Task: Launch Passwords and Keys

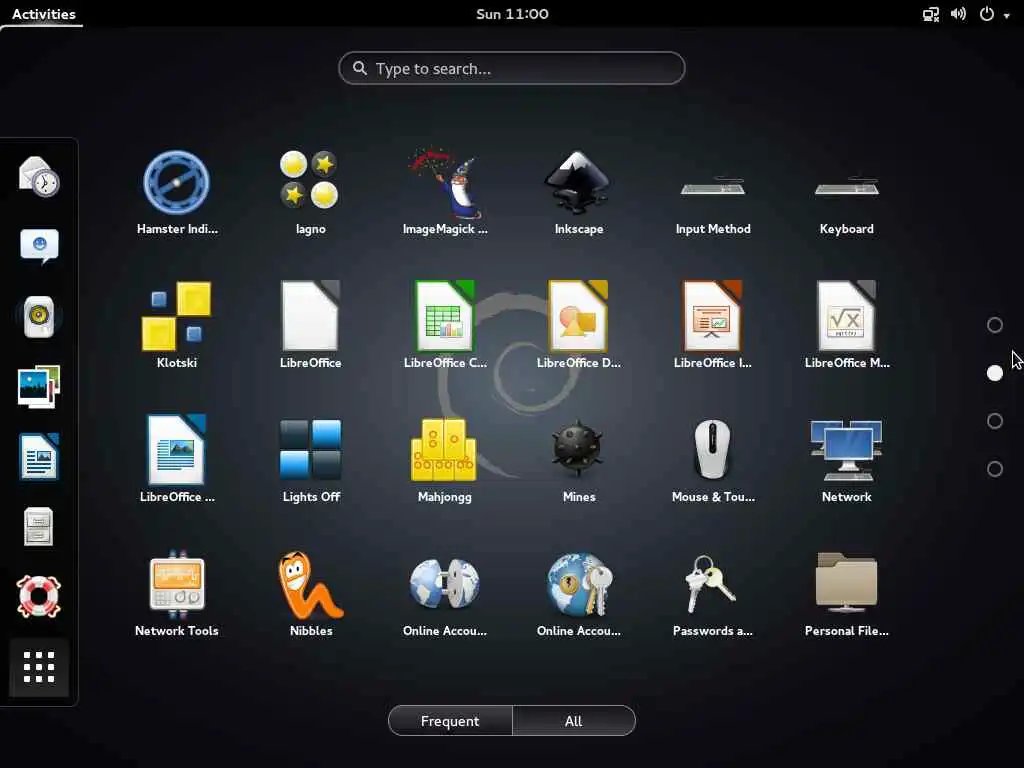Action: point(712,593)
